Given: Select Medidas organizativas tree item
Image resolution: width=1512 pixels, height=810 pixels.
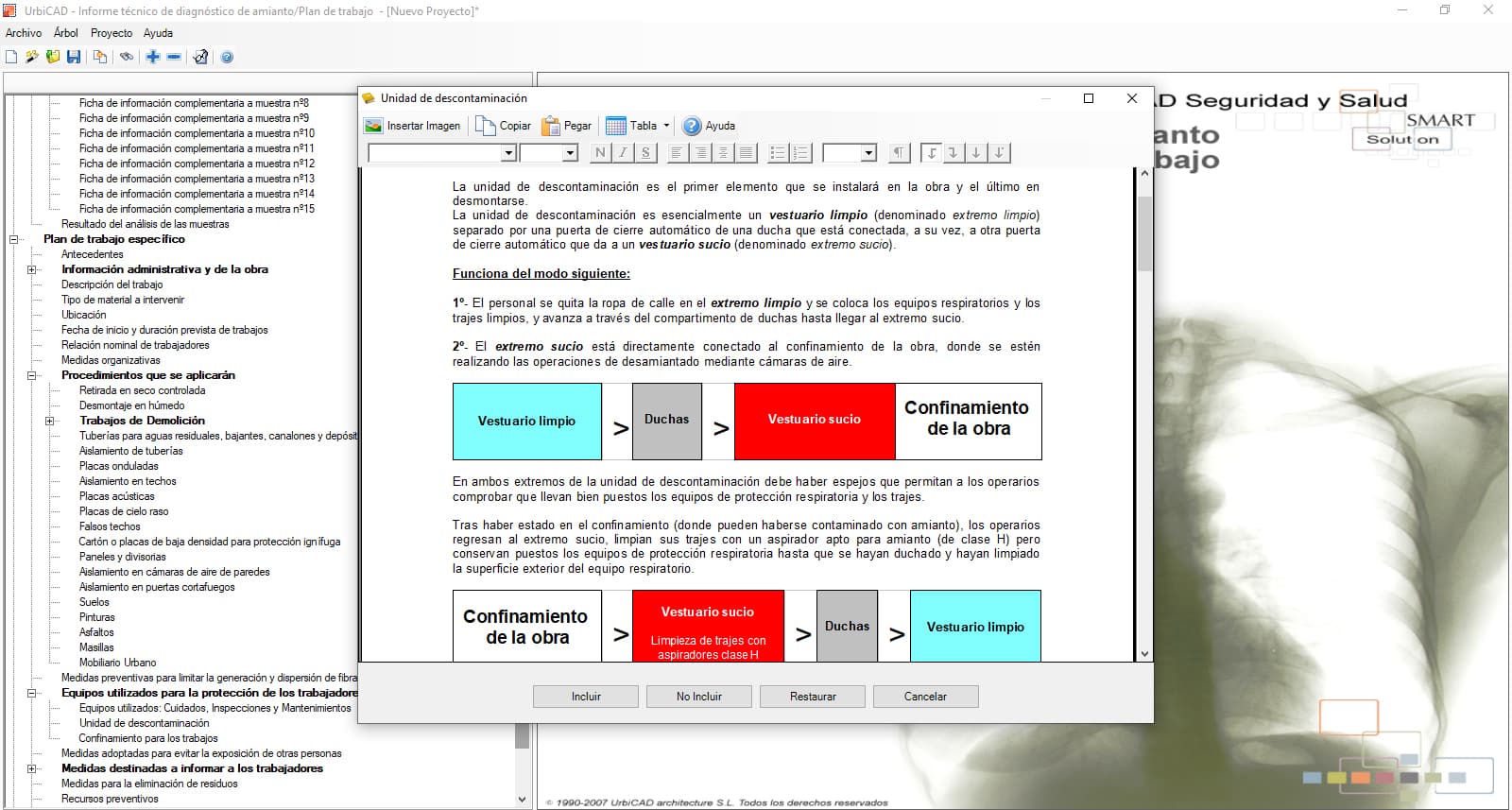Looking at the screenshot, I should pyautogui.click(x=111, y=360).
